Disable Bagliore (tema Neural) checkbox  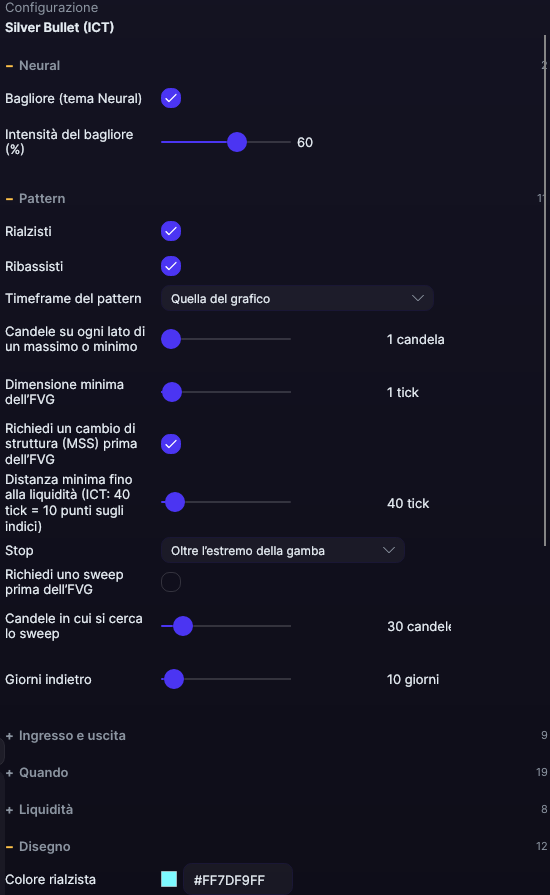click(171, 98)
